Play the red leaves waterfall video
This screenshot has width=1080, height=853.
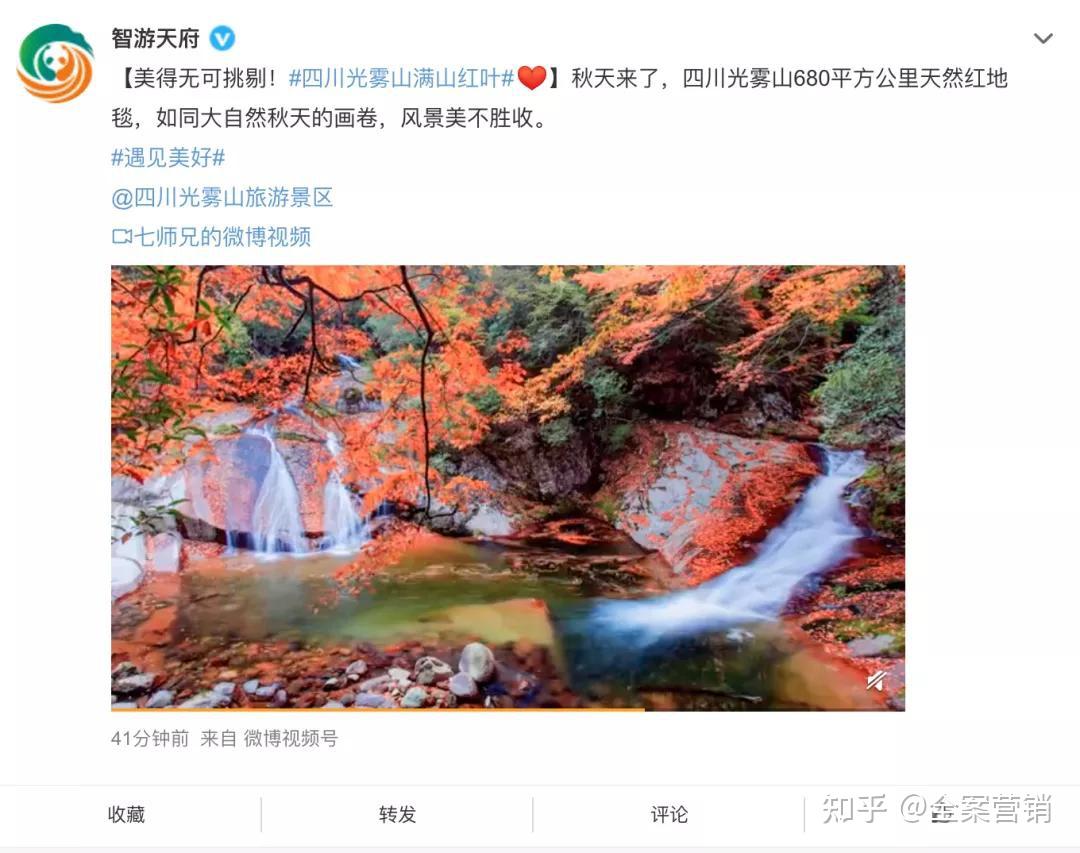pyautogui.click(x=508, y=487)
